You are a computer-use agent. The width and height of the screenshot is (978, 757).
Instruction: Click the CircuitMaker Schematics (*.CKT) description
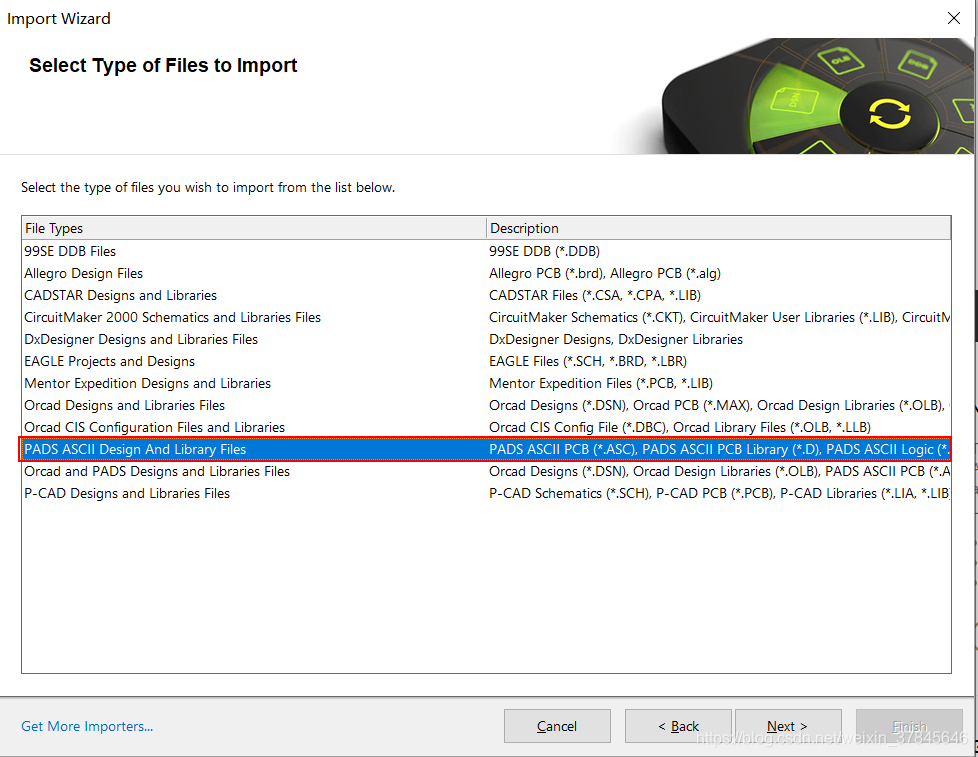tap(719, 317)
